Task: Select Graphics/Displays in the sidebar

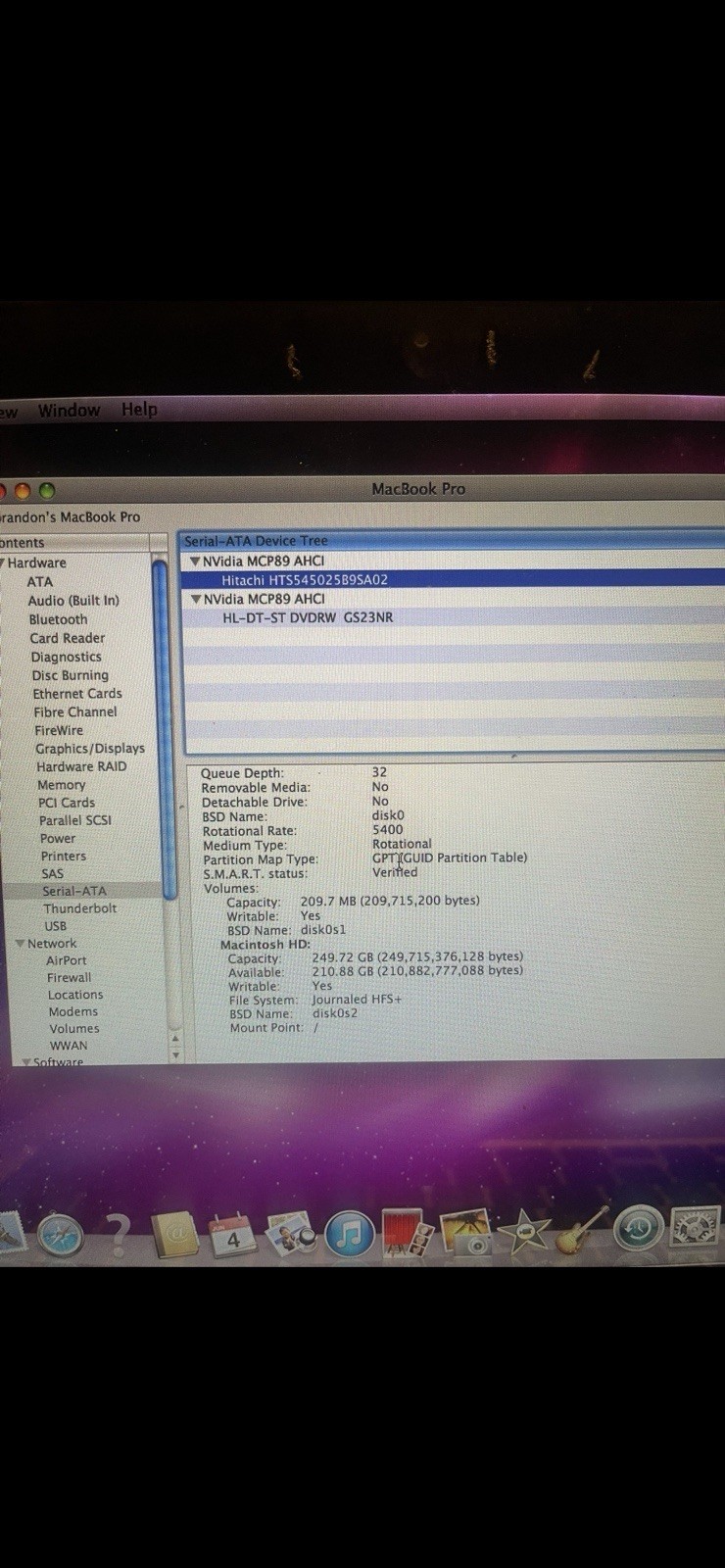Action: [89, 748]
